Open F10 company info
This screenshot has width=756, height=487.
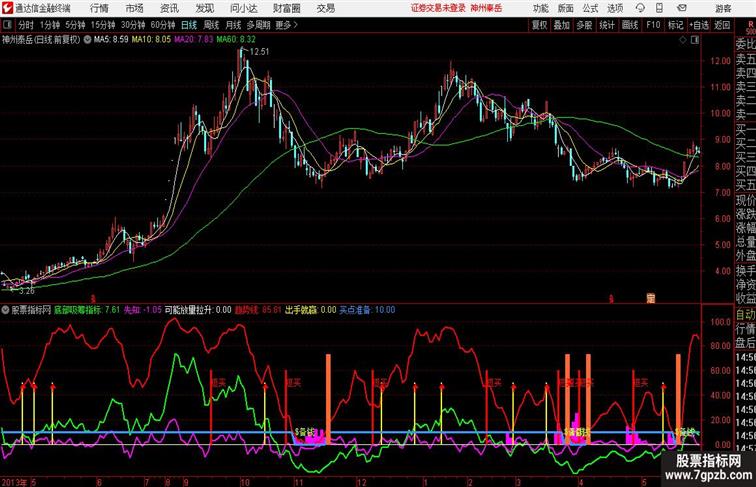[x=653, y=25]
